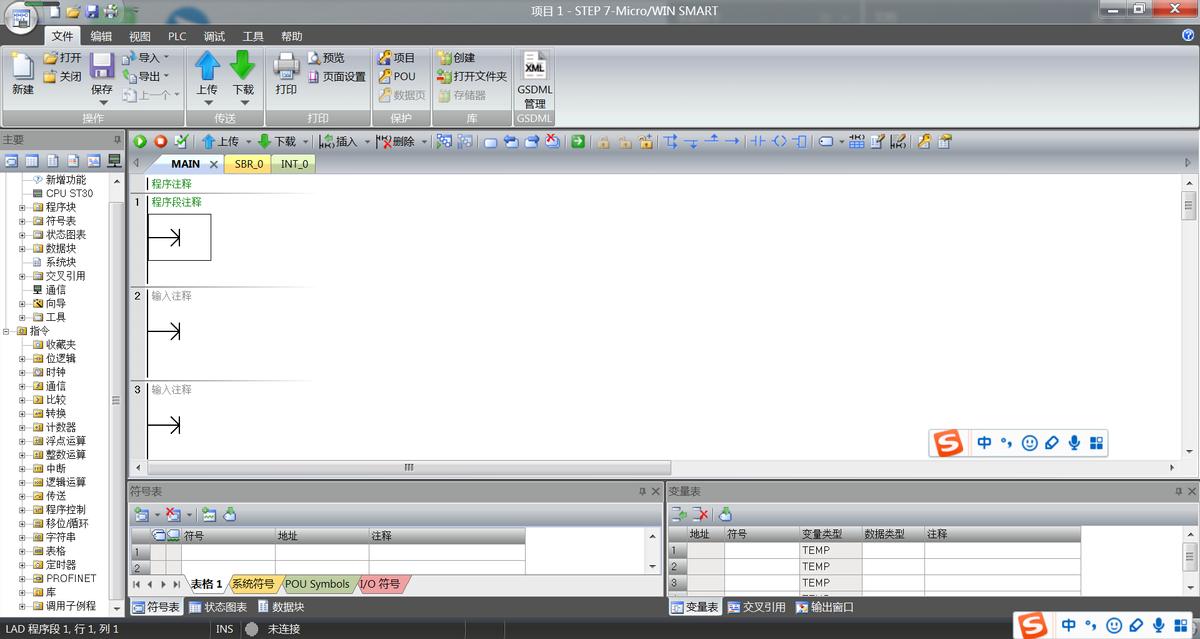Switch to the INT_0 editor tab
This screenshot has height=639, width=1200.
tap(295, 164)
